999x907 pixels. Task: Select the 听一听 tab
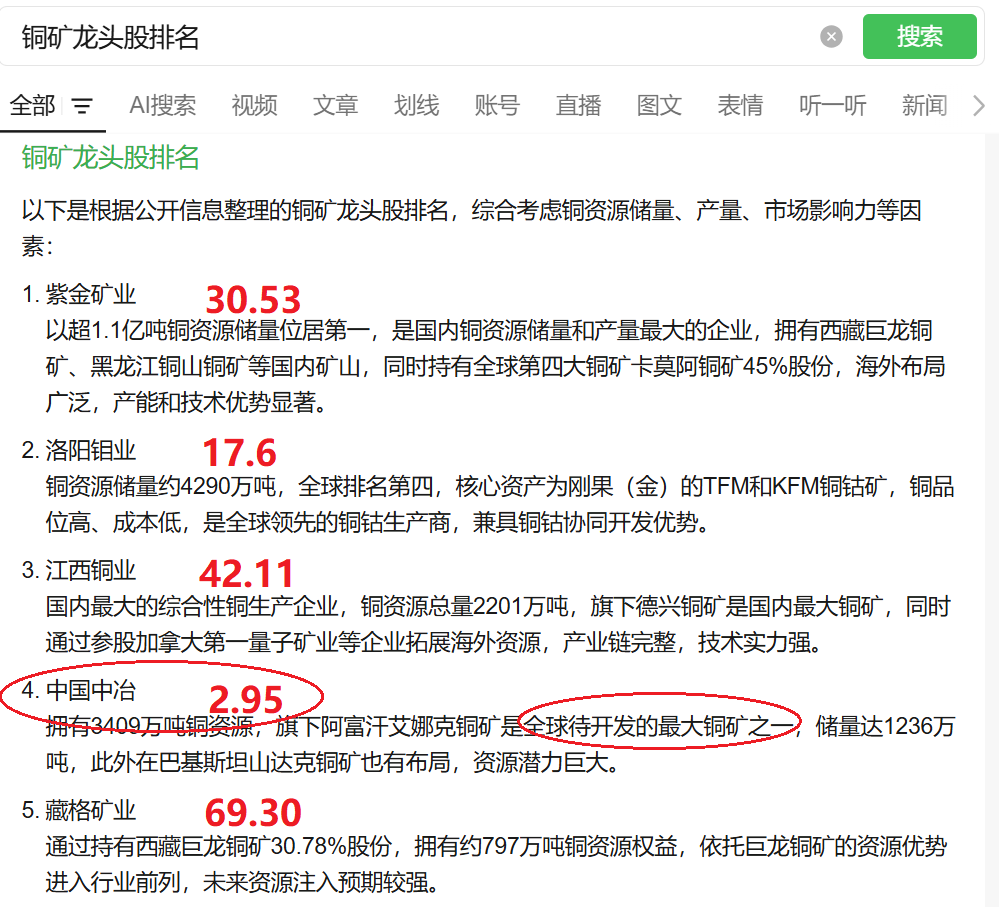833,106
